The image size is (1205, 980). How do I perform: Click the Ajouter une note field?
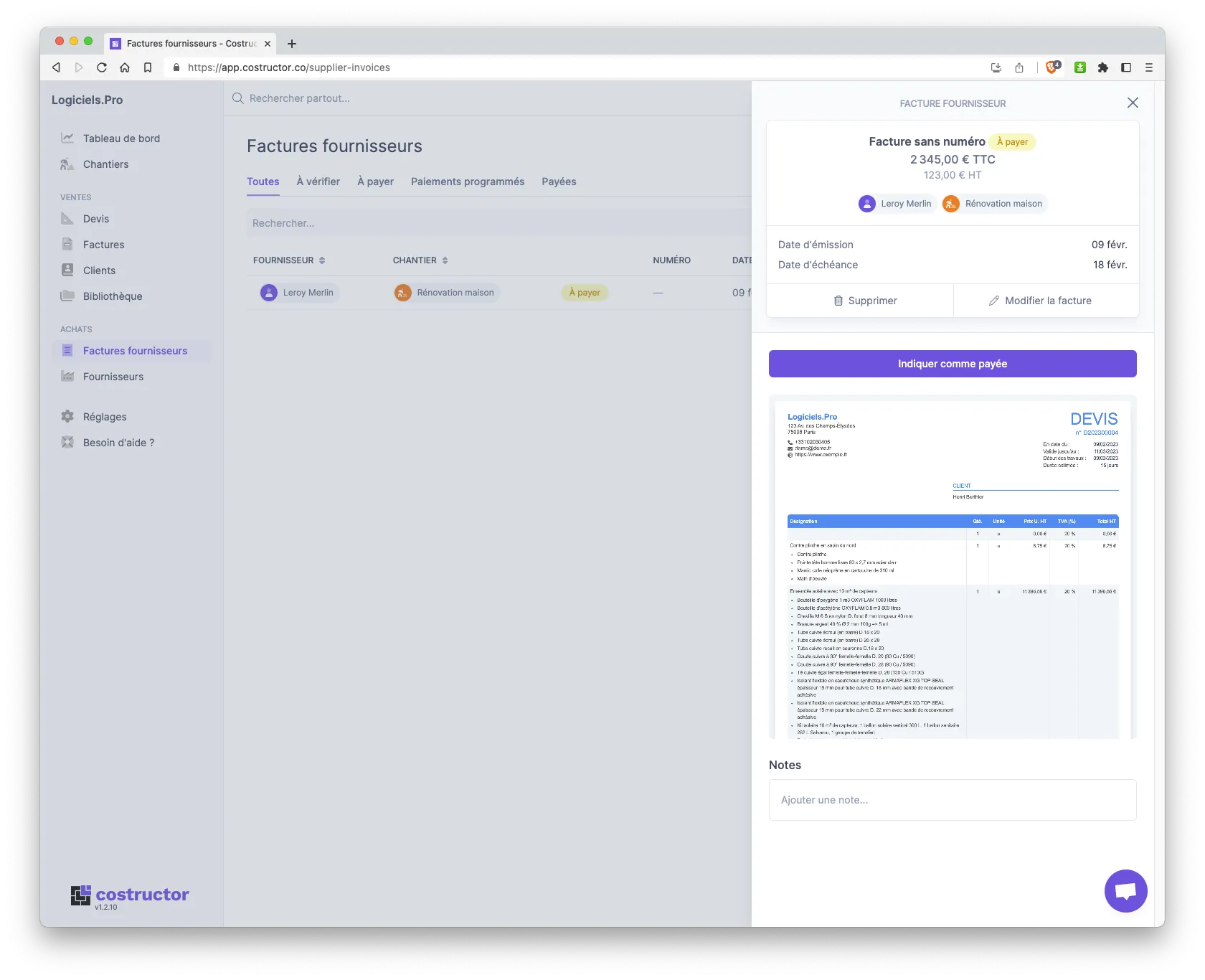coord(953,800)
